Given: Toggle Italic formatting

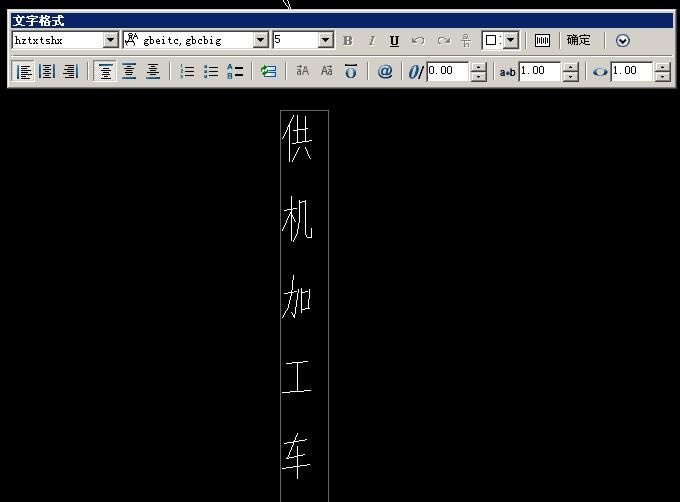Looking at the screenshot, I should [x=371, y=41].
